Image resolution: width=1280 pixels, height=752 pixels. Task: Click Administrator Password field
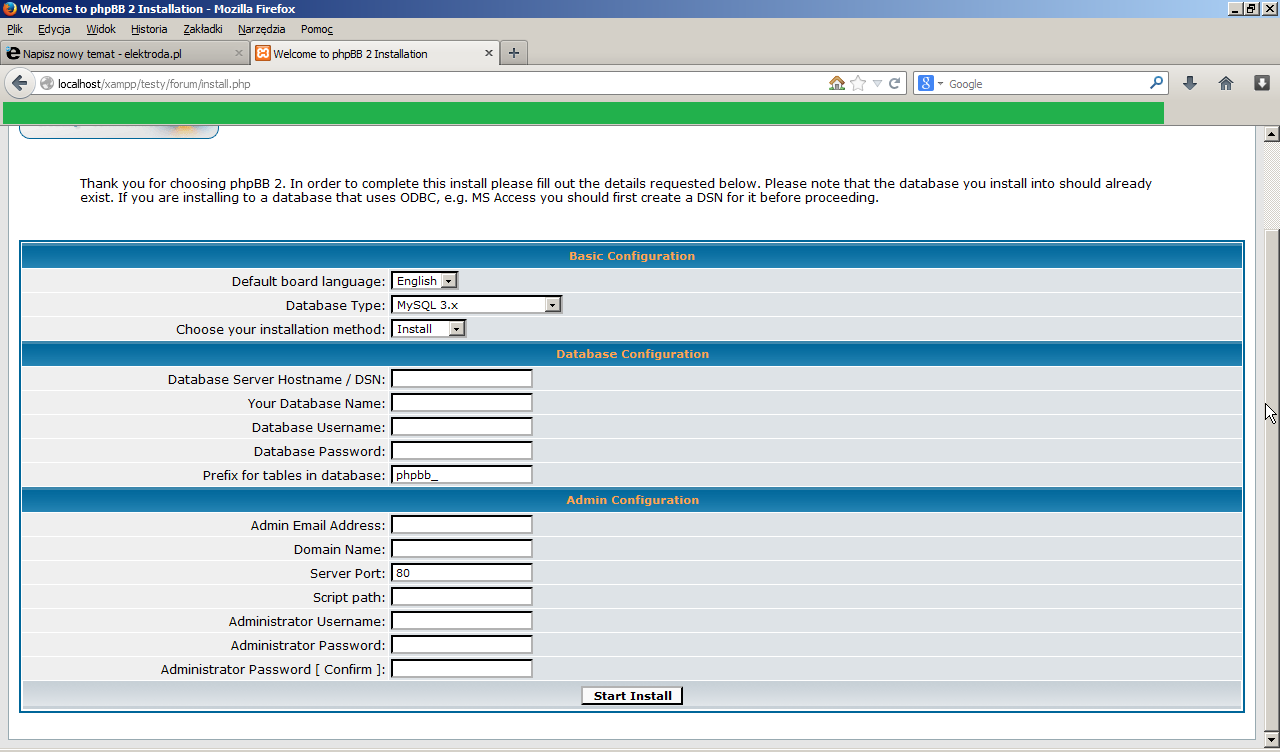click(462, 645)
